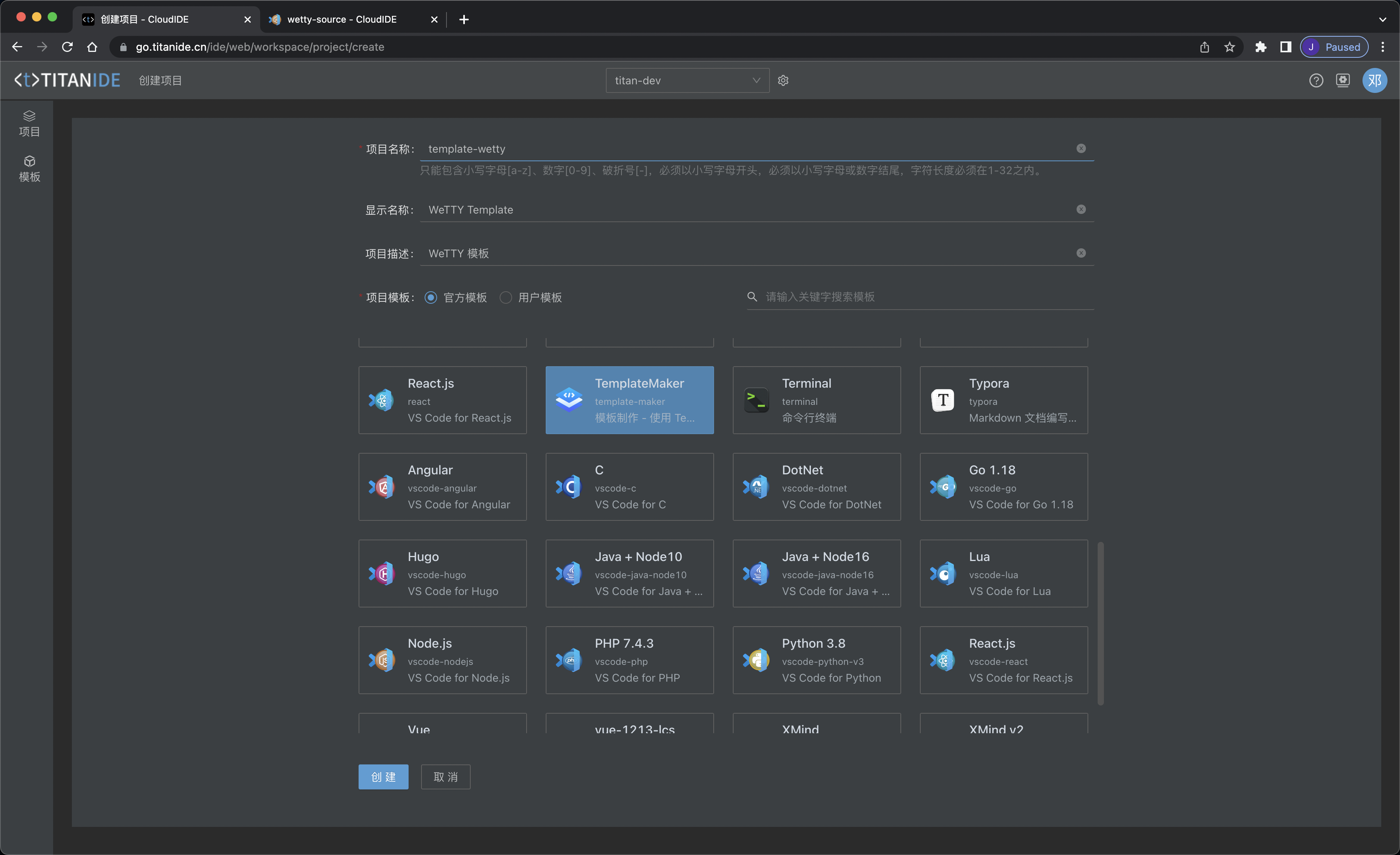Expand the titan-dev workspace dropdown
Screen dimensions: 1400x855
pos(687,80)
